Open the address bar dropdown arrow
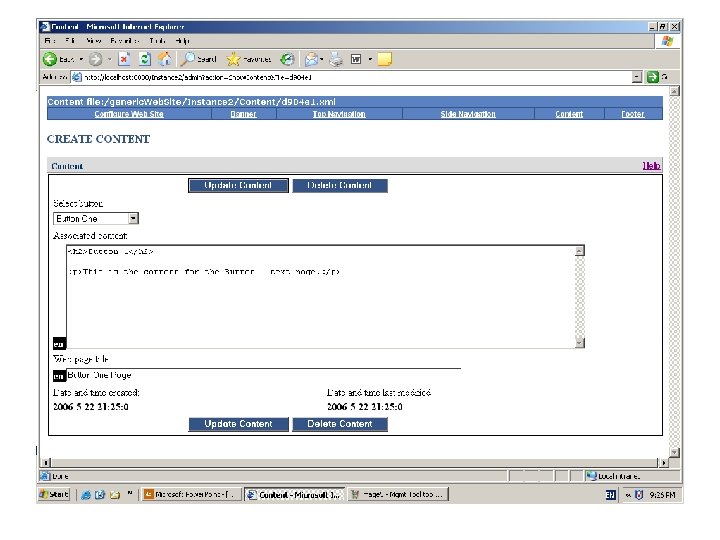This screenshot has height=540, width=720. pyautogui.click(x=637, y=77)
